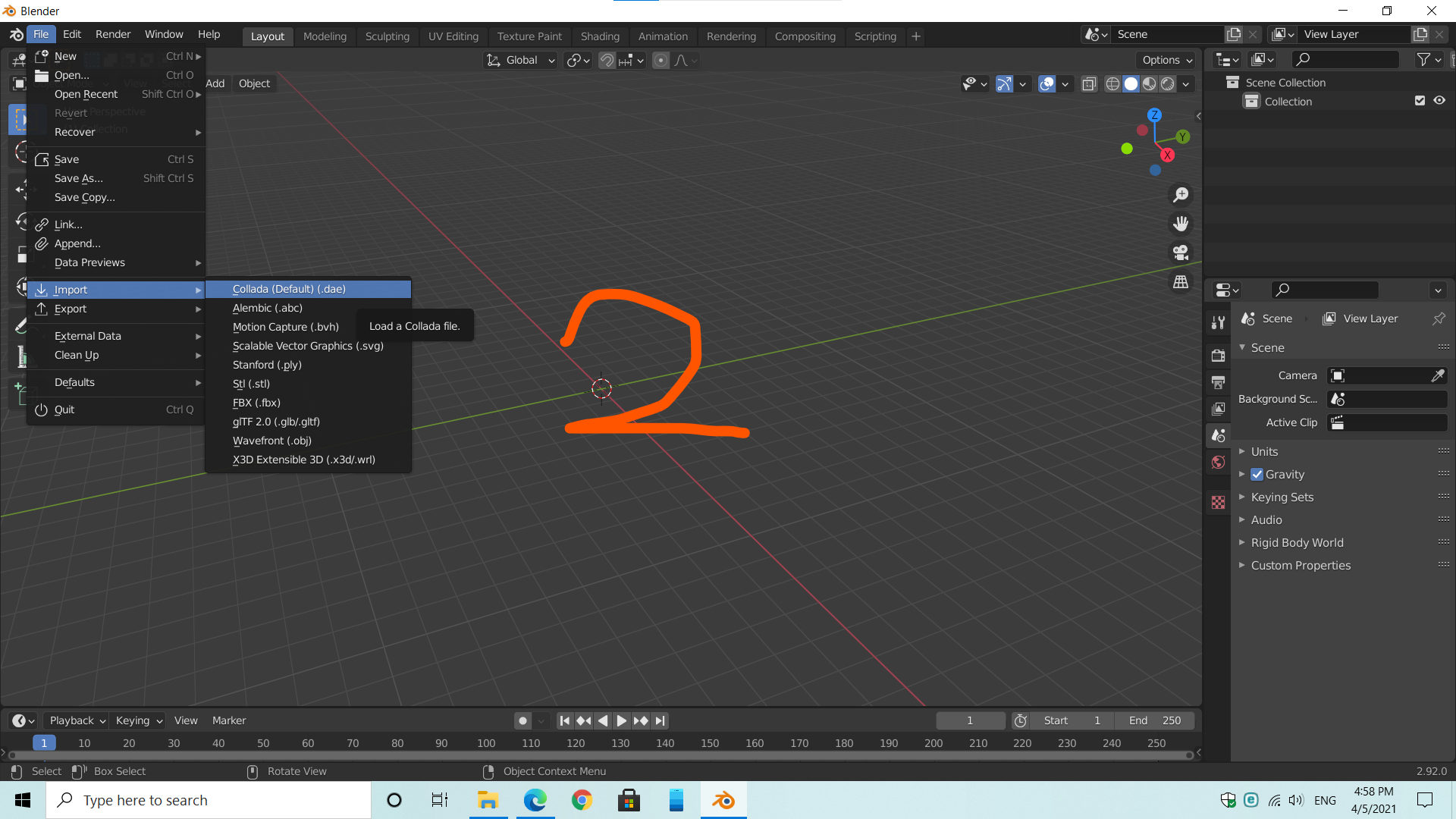Image resolution: width=1456 pixels, height=819 pixels.
Task: Click the camera eyedropper icon
Action: [1438, 375]
